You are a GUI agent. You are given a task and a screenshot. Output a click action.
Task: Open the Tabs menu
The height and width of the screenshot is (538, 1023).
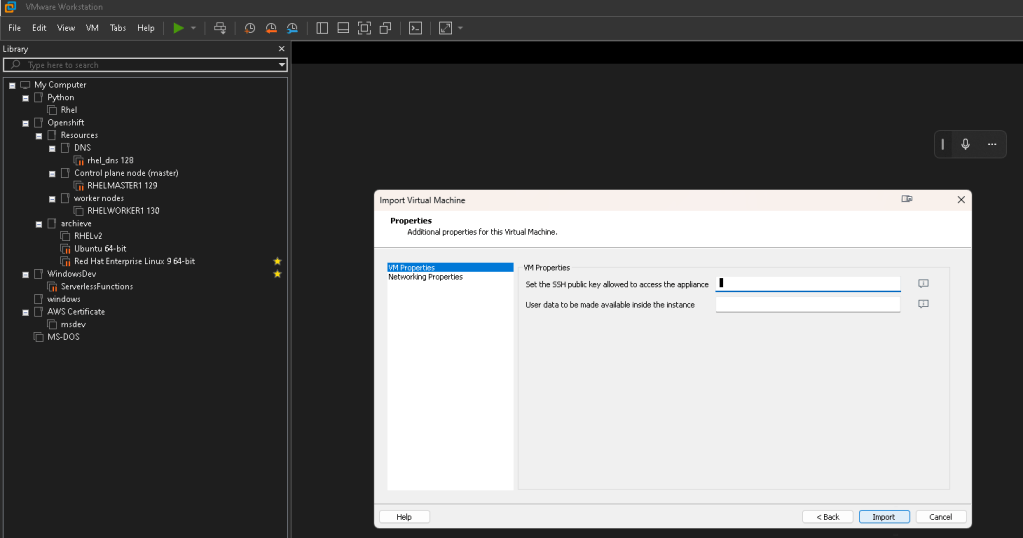coord(118,28)
